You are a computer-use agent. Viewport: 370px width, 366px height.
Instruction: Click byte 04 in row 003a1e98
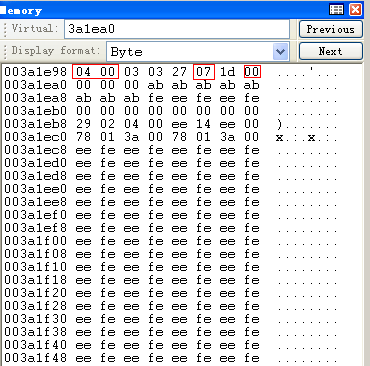pyautogui.click(x=83, y=72)
